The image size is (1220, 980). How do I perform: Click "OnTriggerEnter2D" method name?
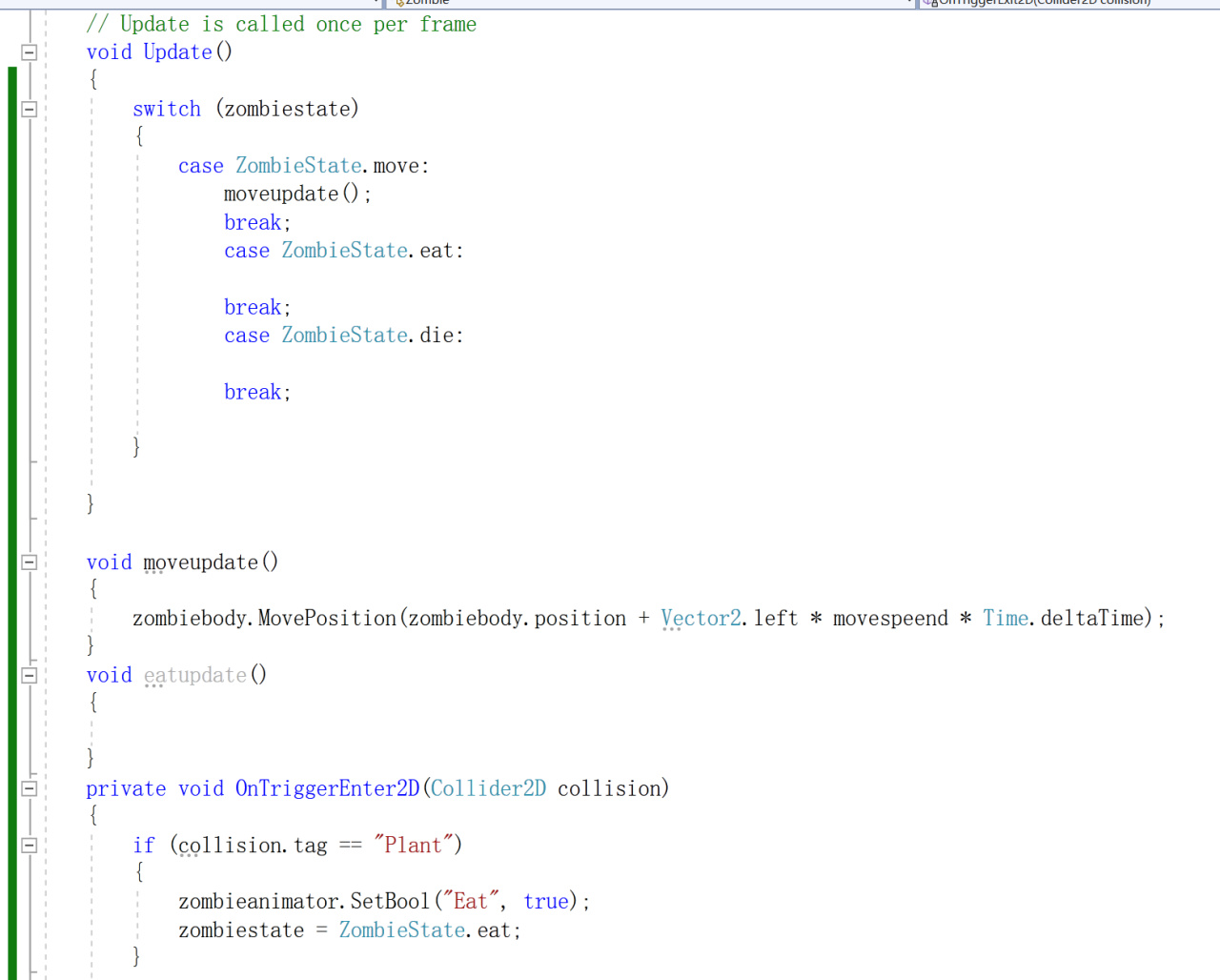point(327,788)
